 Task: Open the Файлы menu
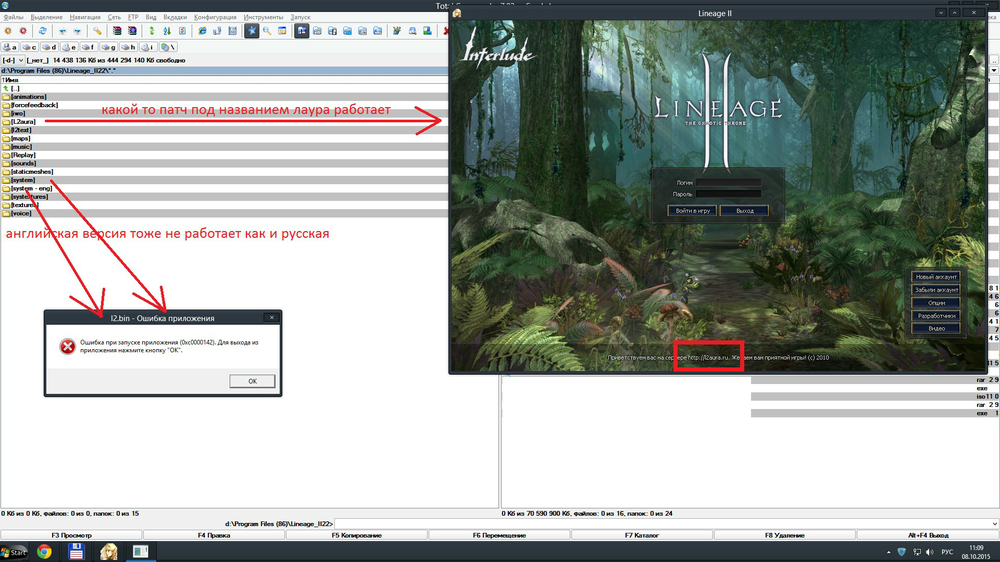coord(13,17)
